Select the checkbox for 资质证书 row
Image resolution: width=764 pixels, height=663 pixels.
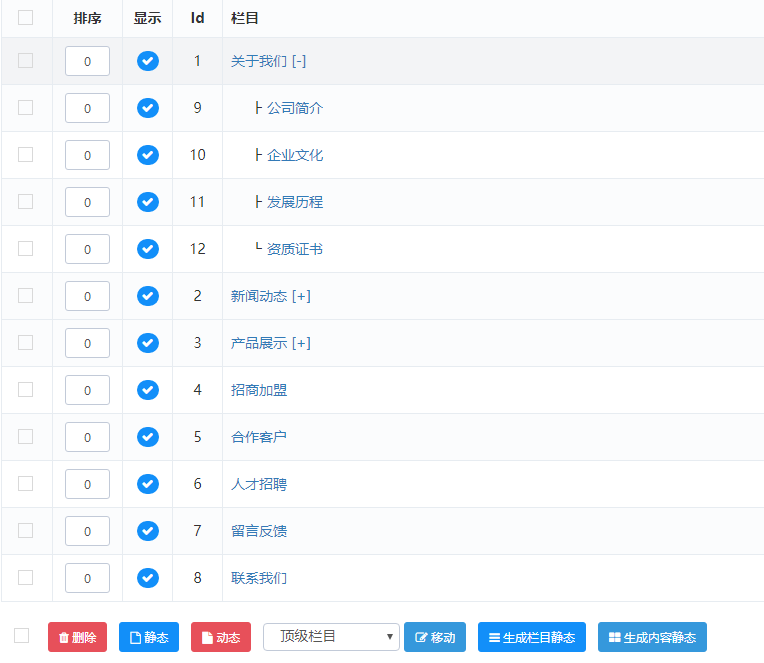point(25,248)
